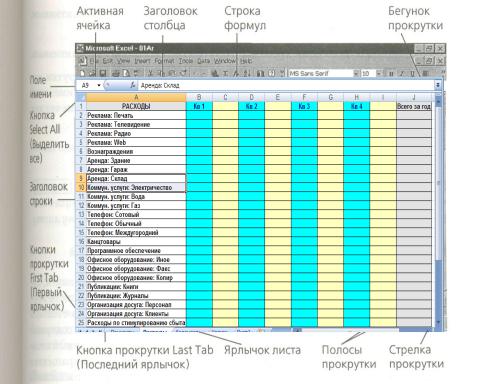Viewport: 490px width, 384px height.
Task: Select column header F
Action: (304, 97)
